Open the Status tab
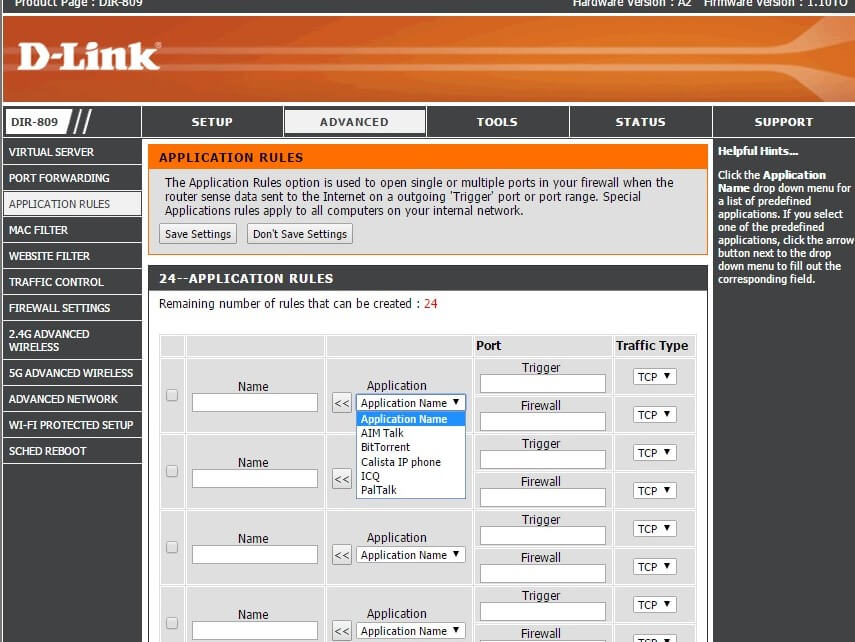Viewport: 855px width, 642px height. (641, 122)
